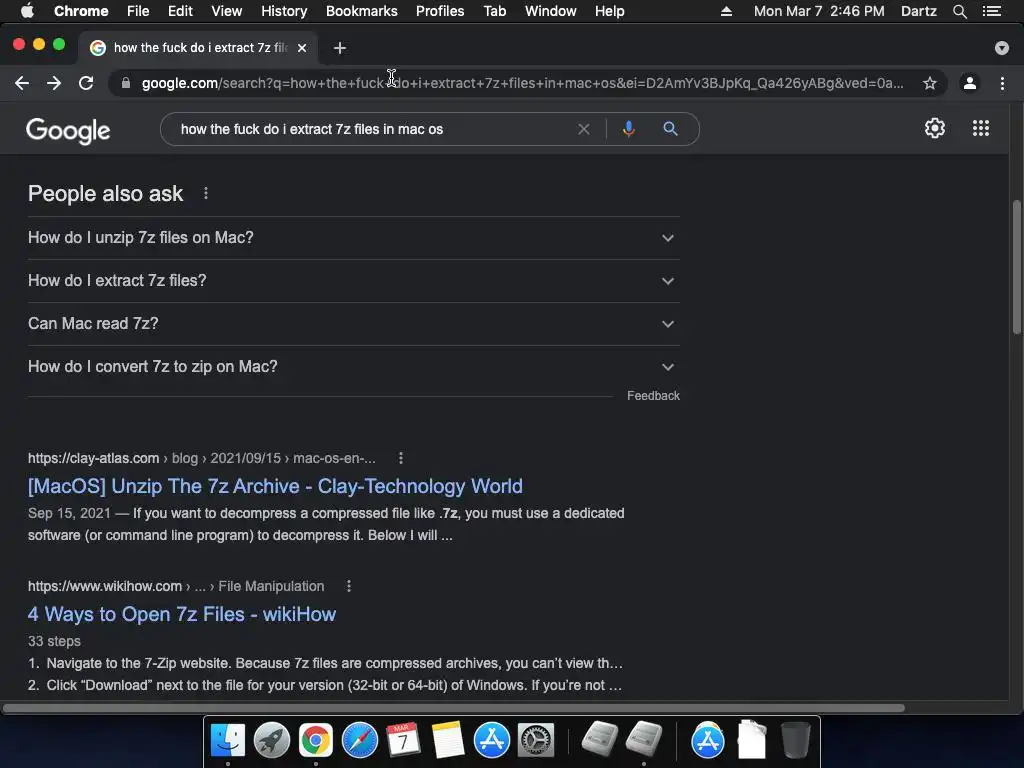Open the blank document icon in the Dock
Viewport: 1024px width, 768px height.
[x=752, y=739]
